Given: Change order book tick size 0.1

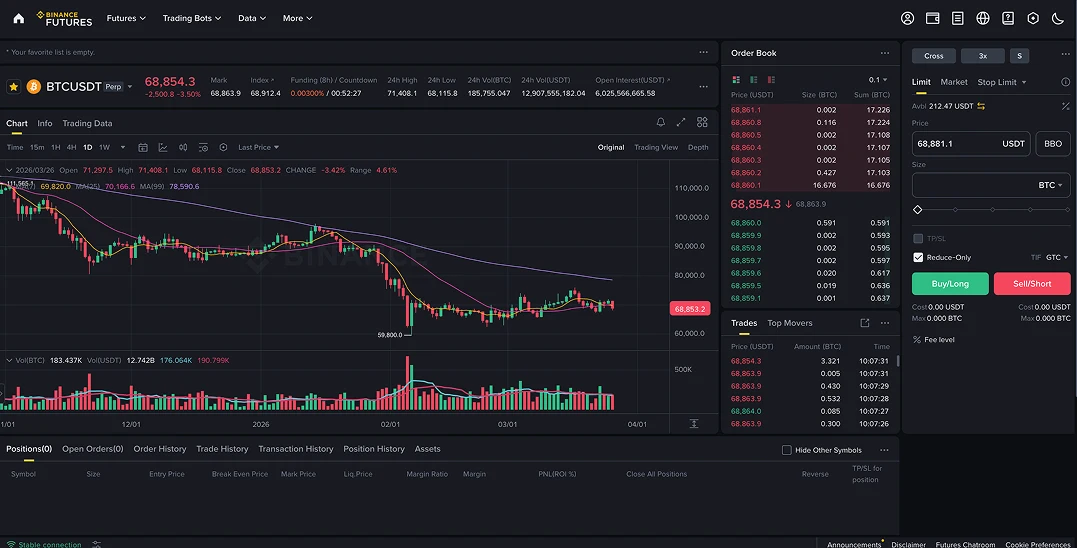Looking at the screenshot, I should point(878,80).
